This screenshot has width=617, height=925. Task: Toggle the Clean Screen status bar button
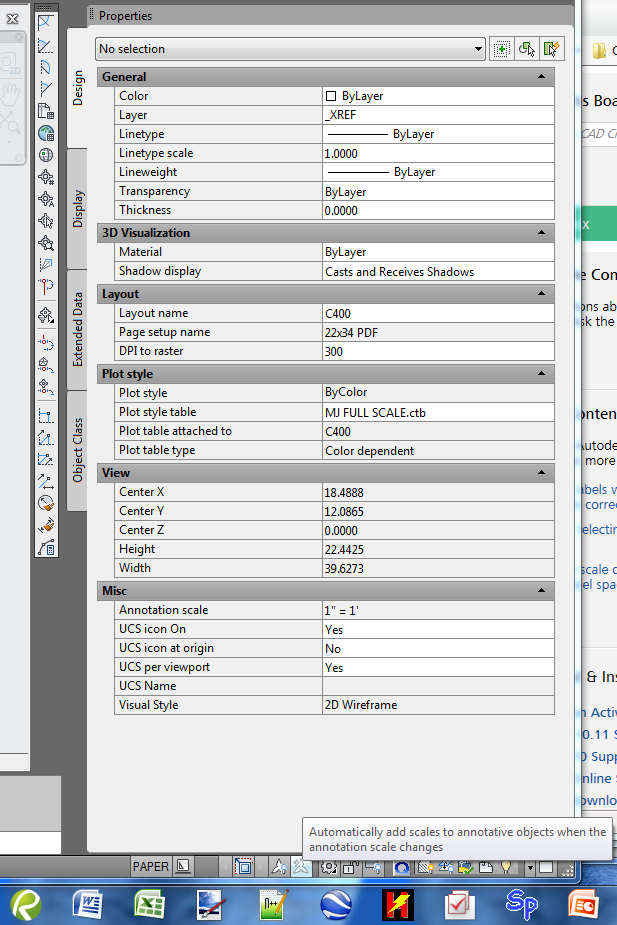546,867
